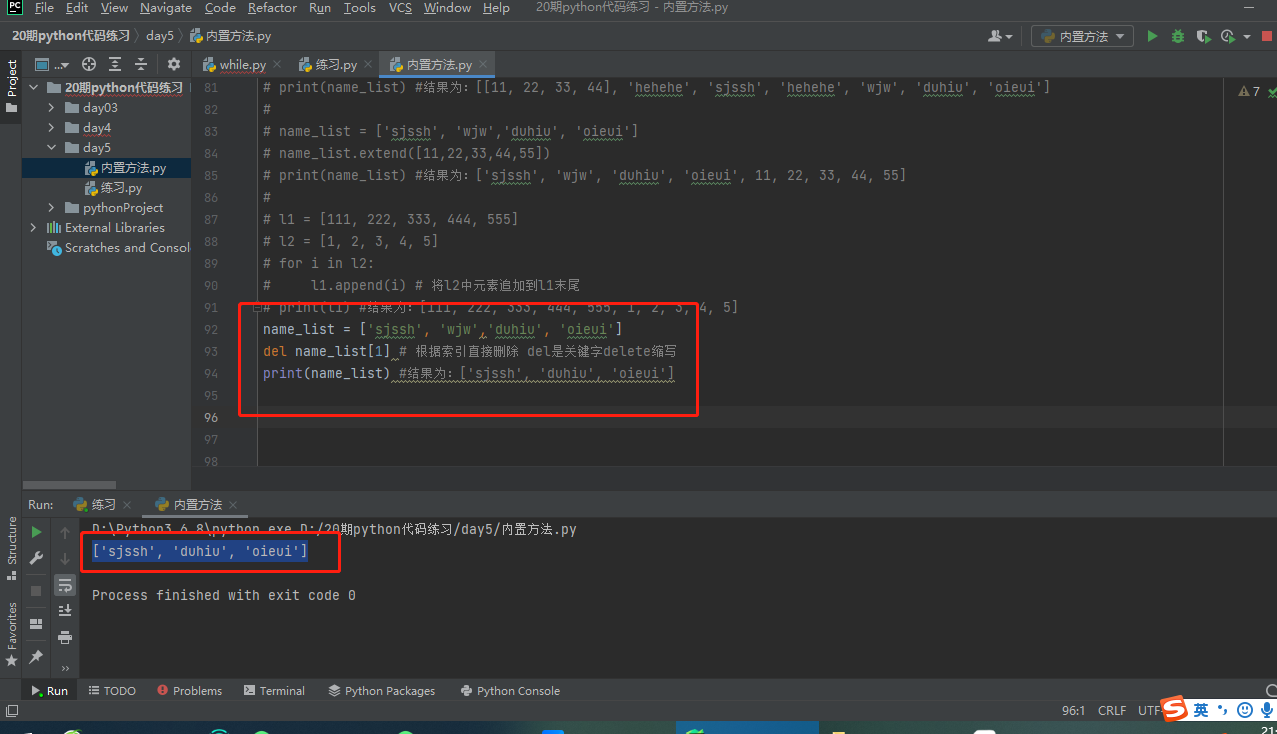Run with coverage shield icon
The image size is (1277, 734).
(1203, 36)
